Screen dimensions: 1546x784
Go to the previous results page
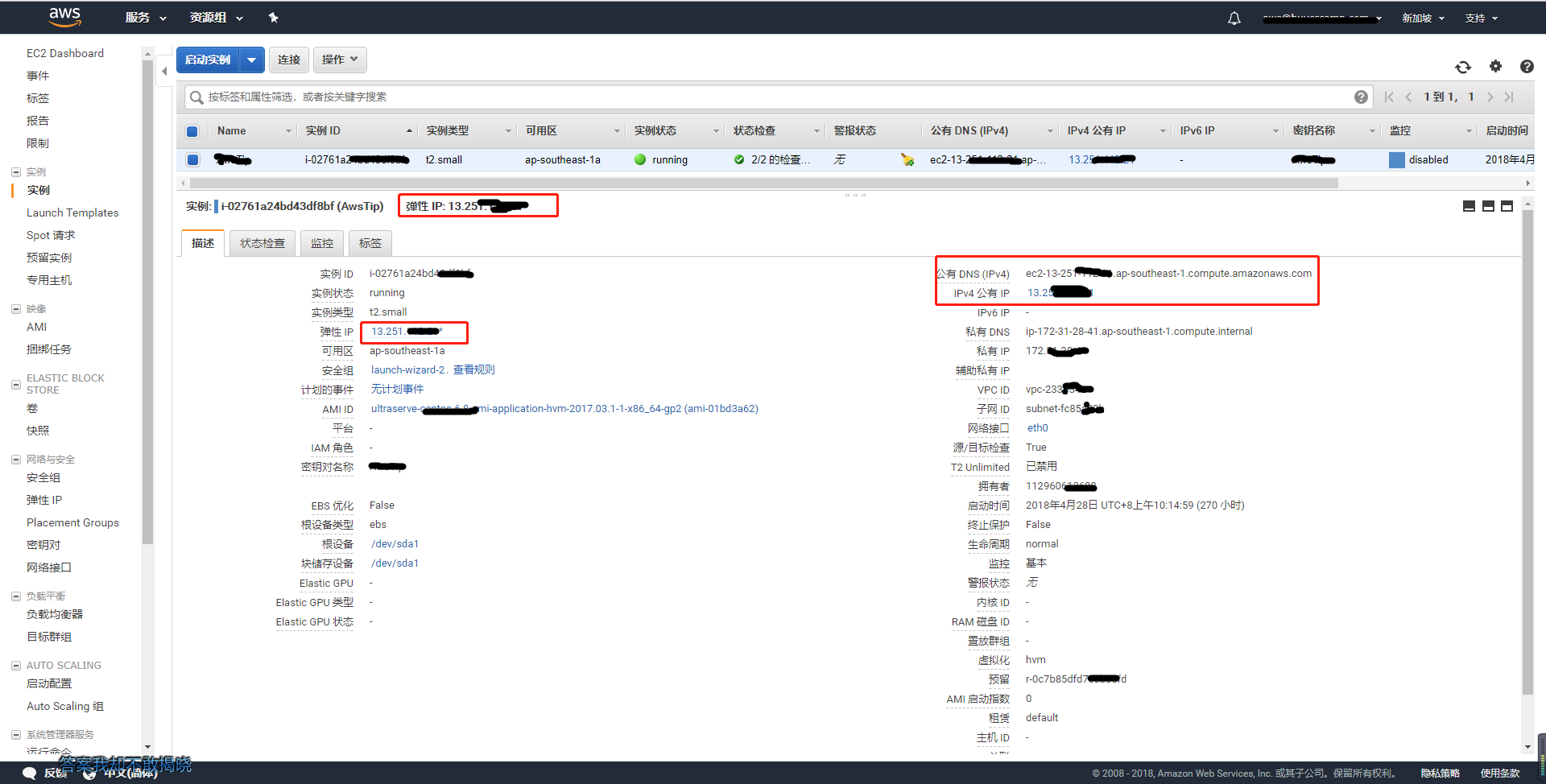click(1408, 97)
